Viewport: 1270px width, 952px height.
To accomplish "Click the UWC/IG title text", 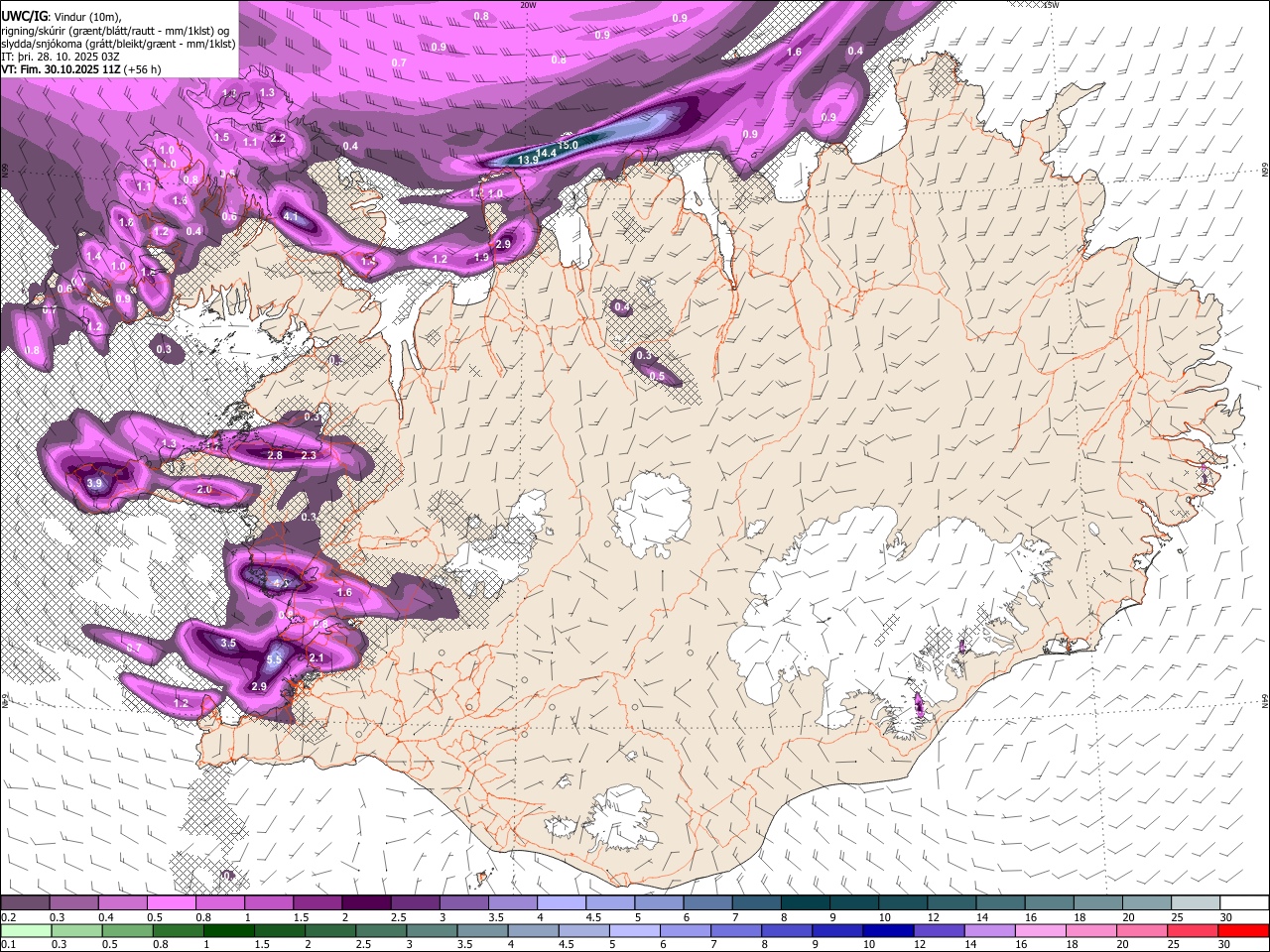I will tap(23, 17).
